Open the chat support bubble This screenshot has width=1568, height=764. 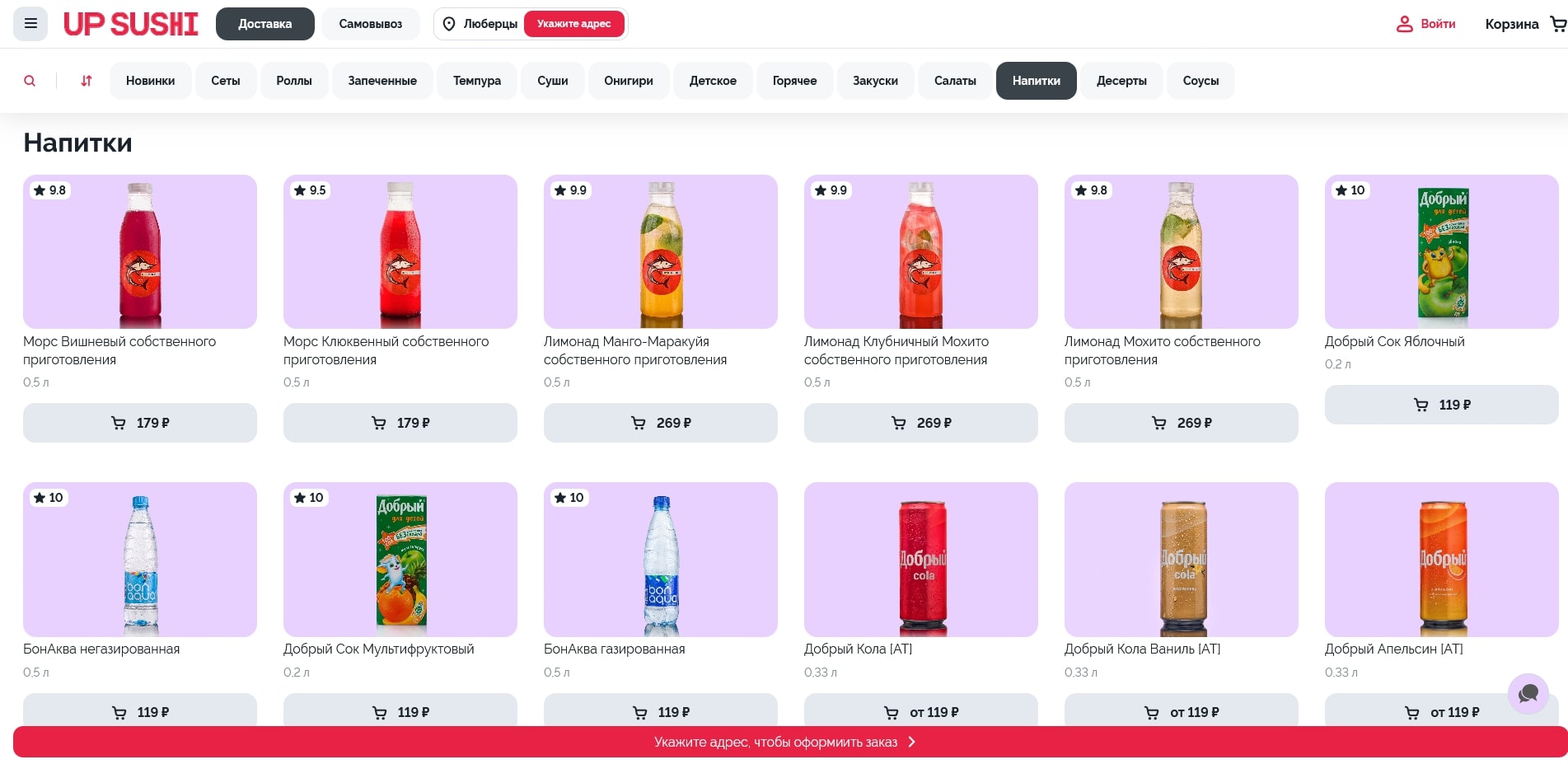click(x=1528, y=693)
